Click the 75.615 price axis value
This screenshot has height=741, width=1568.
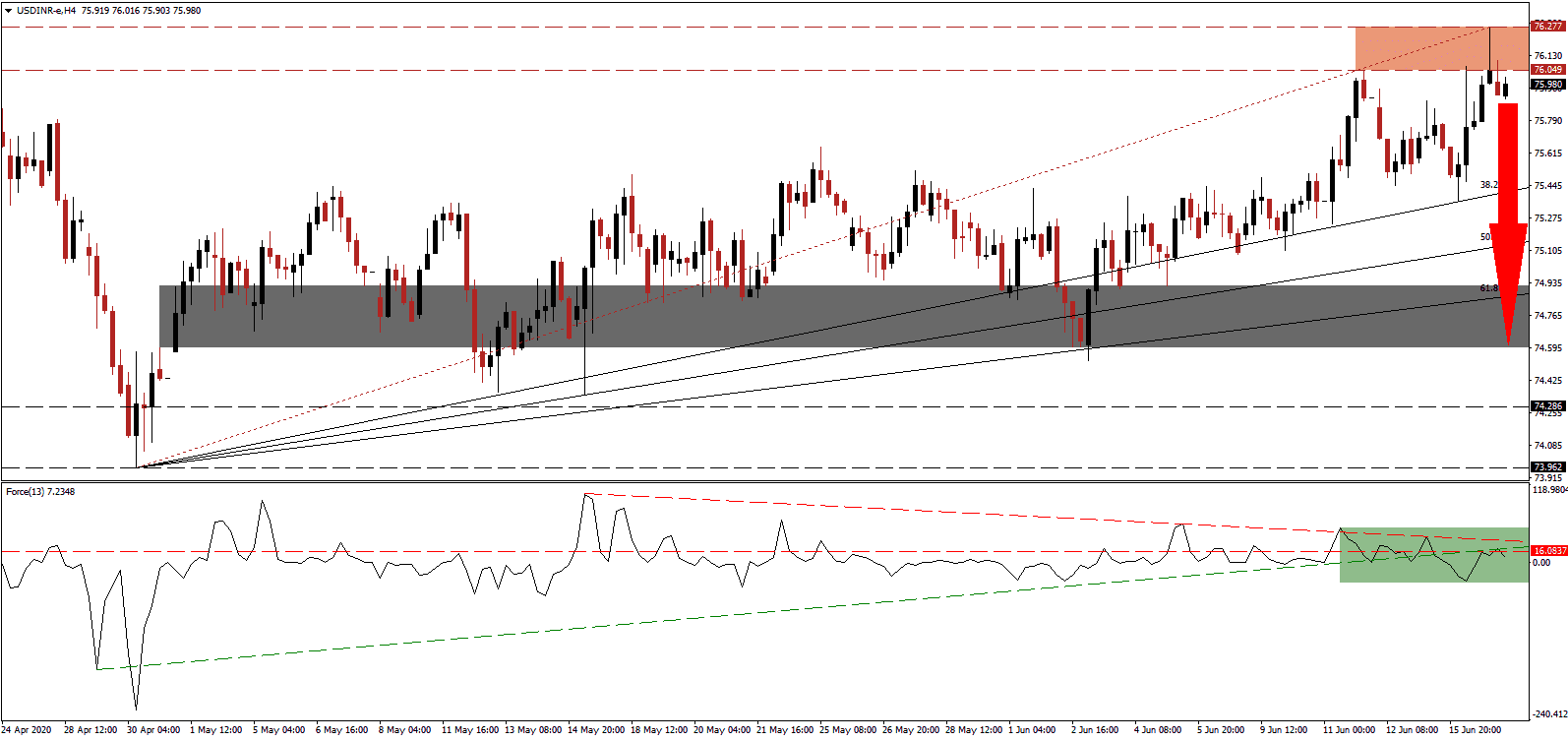pyautogui.click(x=1548, y=154)
